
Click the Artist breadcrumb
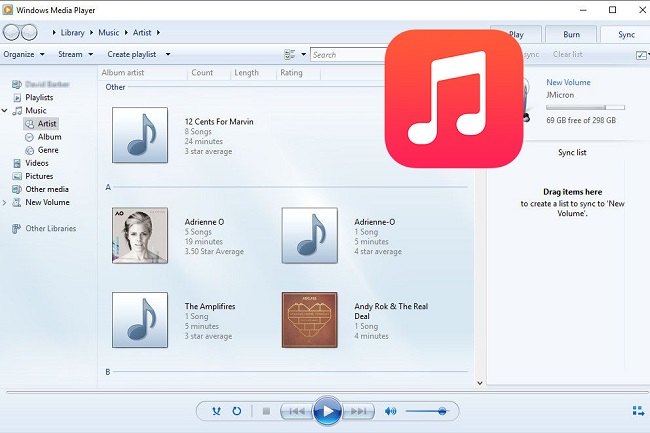142,33
